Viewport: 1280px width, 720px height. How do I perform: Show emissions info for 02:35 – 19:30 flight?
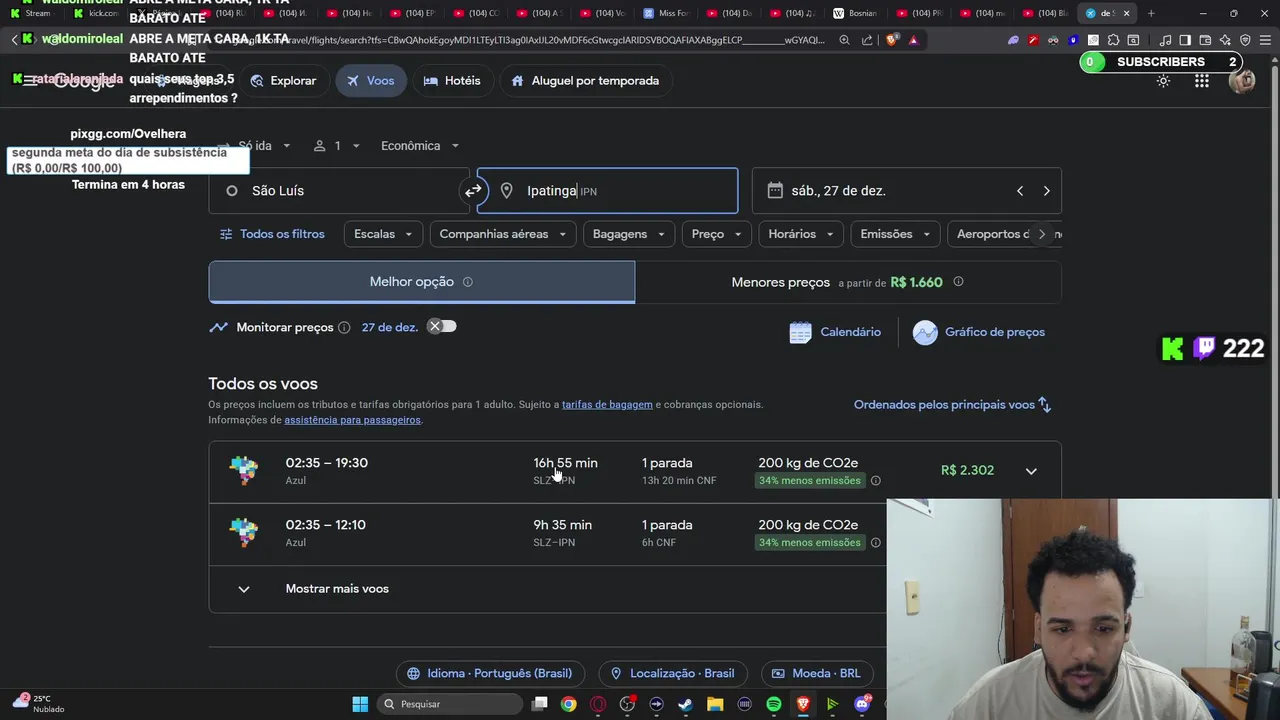pyautogui.click(x=876, y=481)
